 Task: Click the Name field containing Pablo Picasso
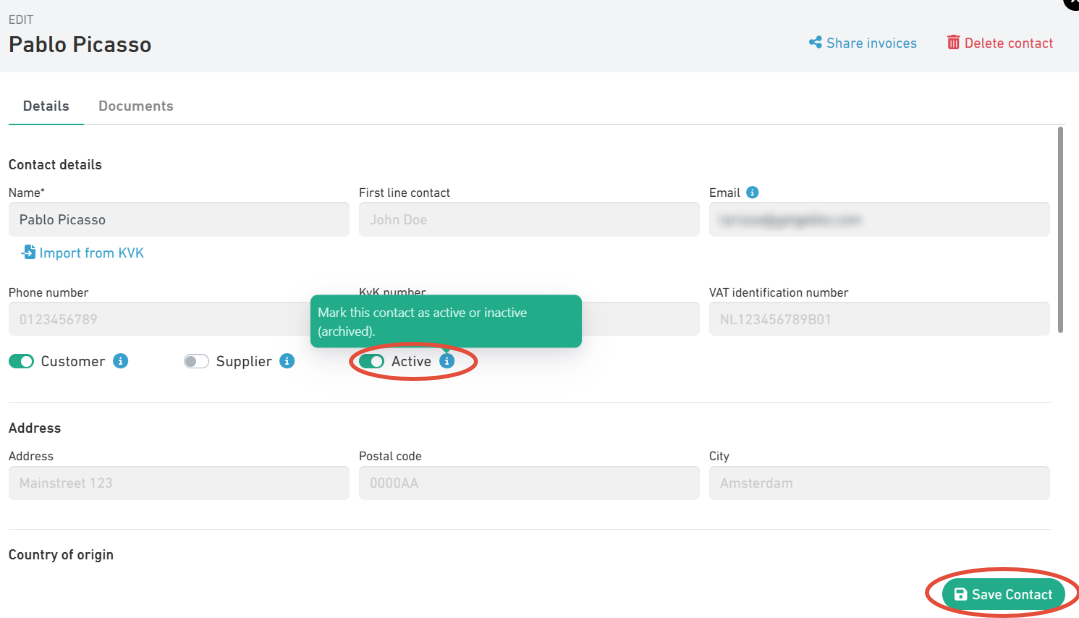(x=179, y=220)
